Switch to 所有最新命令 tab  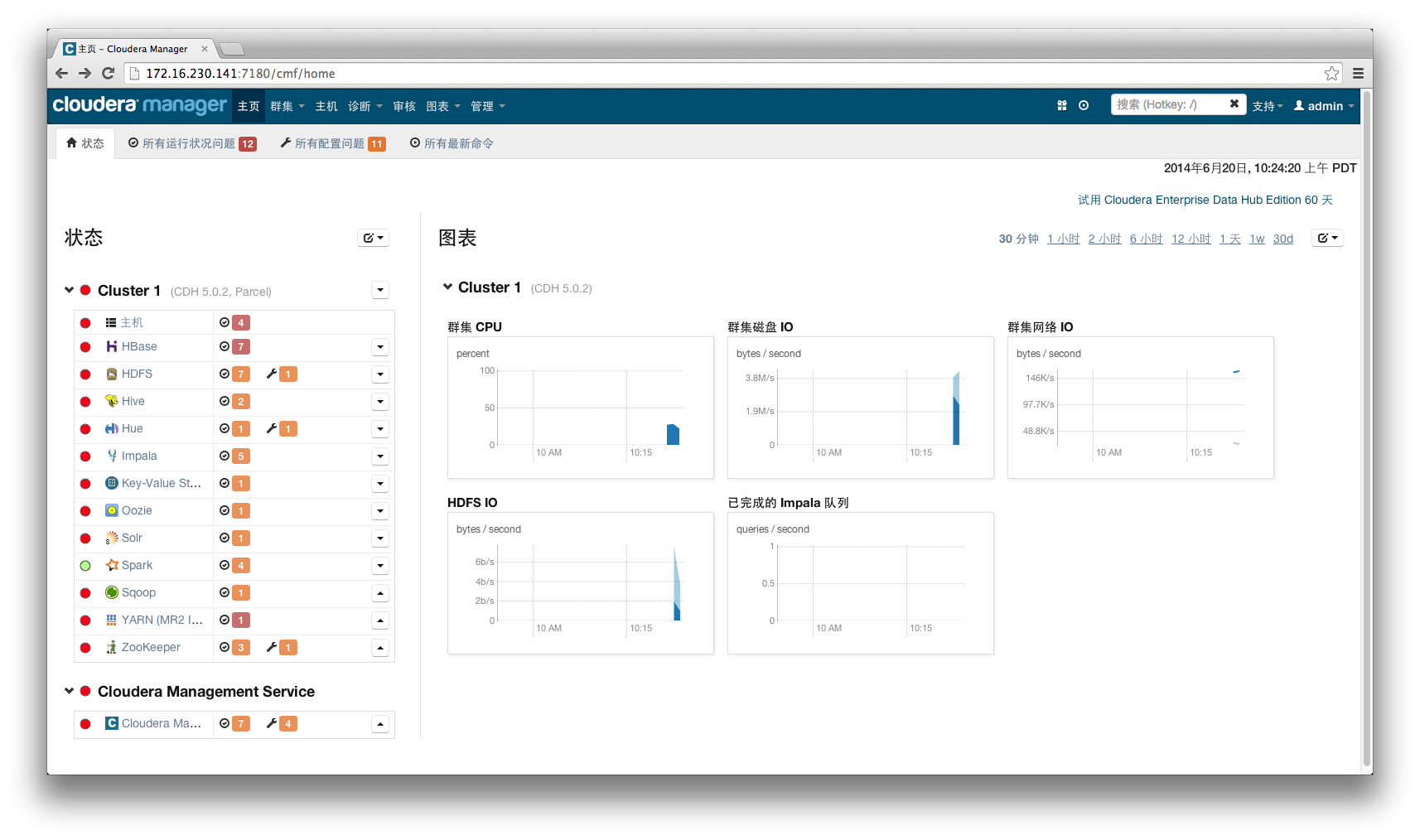(x=452, y=143)
